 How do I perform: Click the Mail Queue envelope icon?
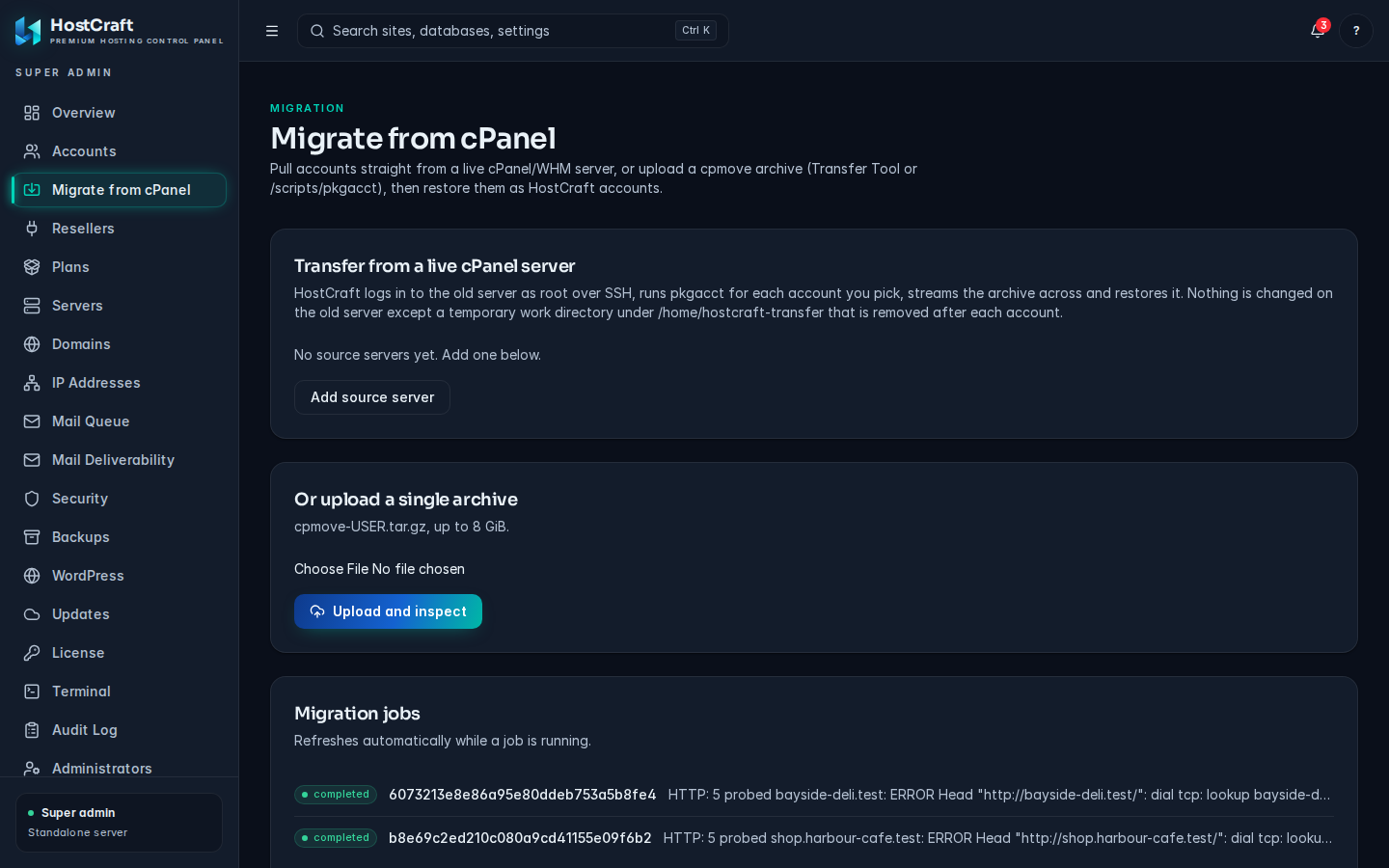(x=32, y=421)
